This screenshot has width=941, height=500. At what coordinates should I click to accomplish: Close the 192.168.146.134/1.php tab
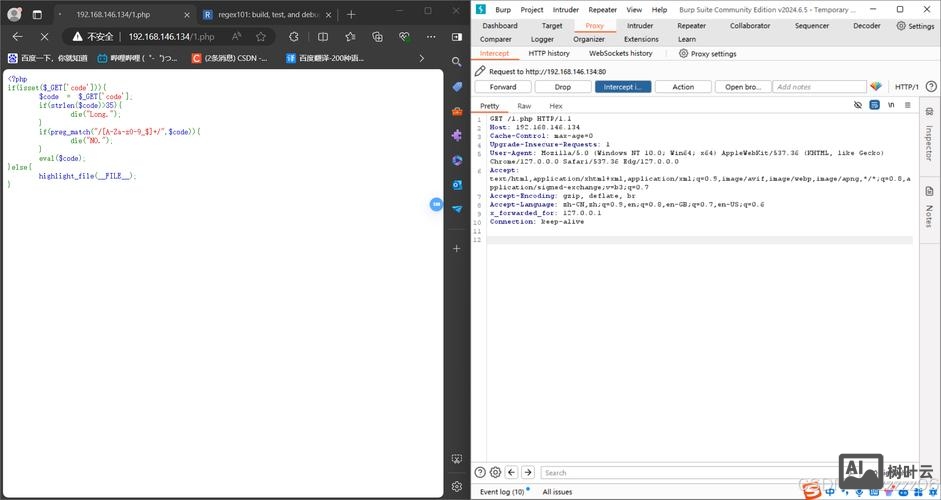point(187,15)
